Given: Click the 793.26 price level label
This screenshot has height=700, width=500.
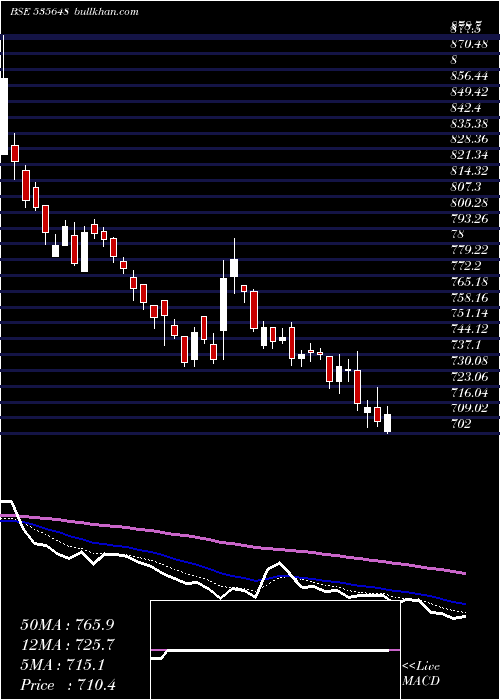Looking at the screenshot, I should pyautogui.click(x=468, y=219).
